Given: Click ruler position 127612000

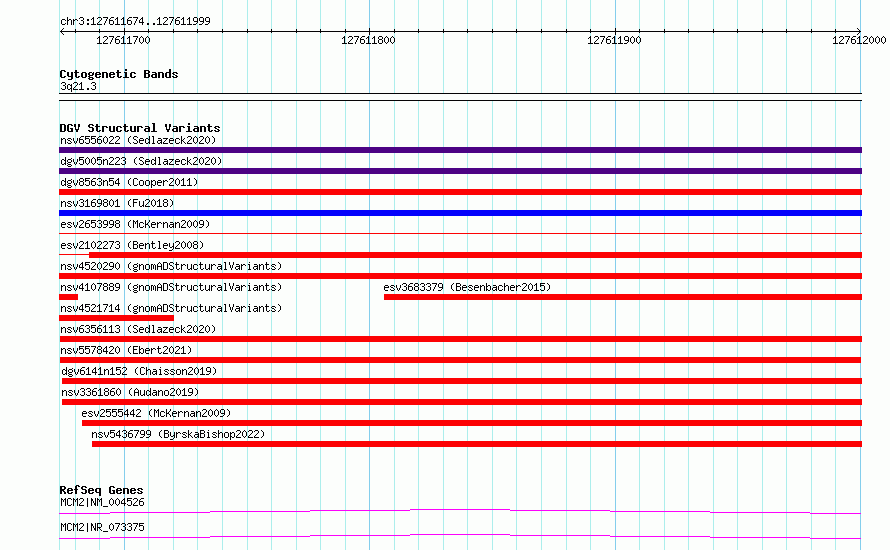Looking at the screenshot, I should 859,40.
